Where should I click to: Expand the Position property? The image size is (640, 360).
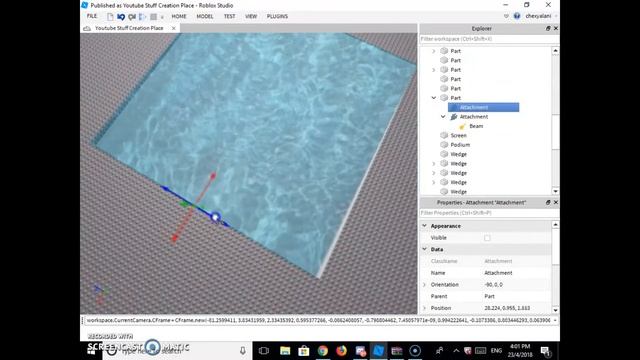click(424, 308)
